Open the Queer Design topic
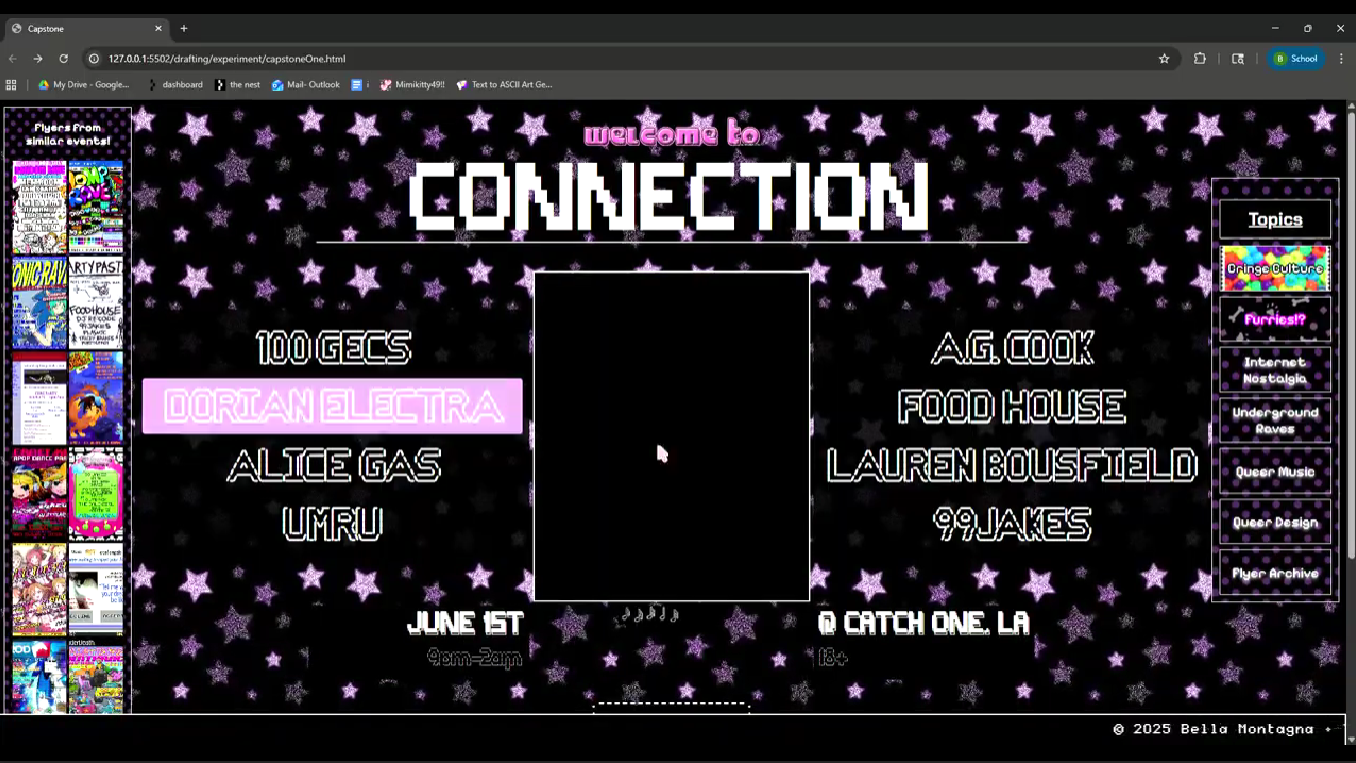The height and width of the screenshot is (763, 1356). 1275,522
